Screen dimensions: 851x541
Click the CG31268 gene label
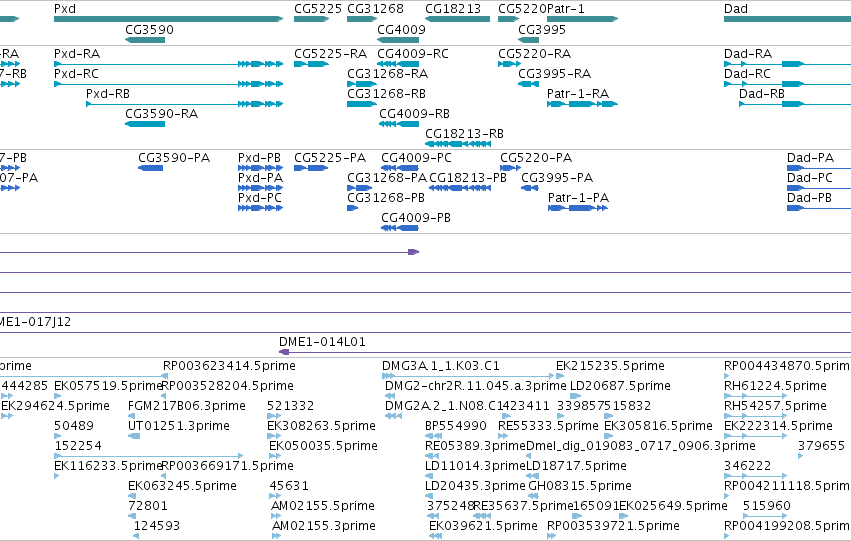[x=375, y=9]
